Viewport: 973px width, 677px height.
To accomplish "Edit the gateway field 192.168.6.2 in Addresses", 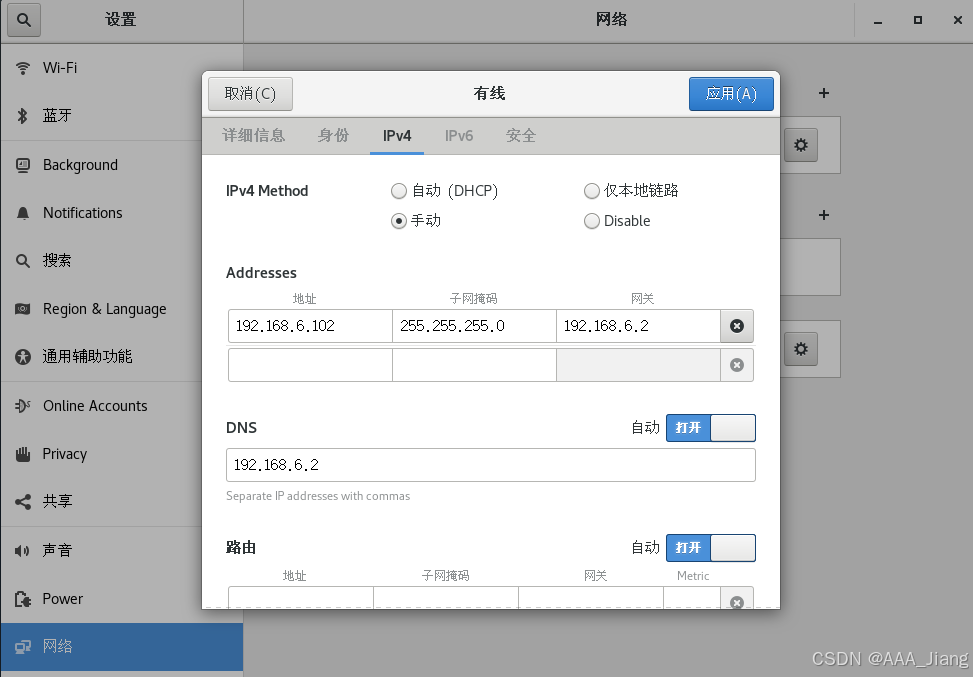I will coord(639,326).
